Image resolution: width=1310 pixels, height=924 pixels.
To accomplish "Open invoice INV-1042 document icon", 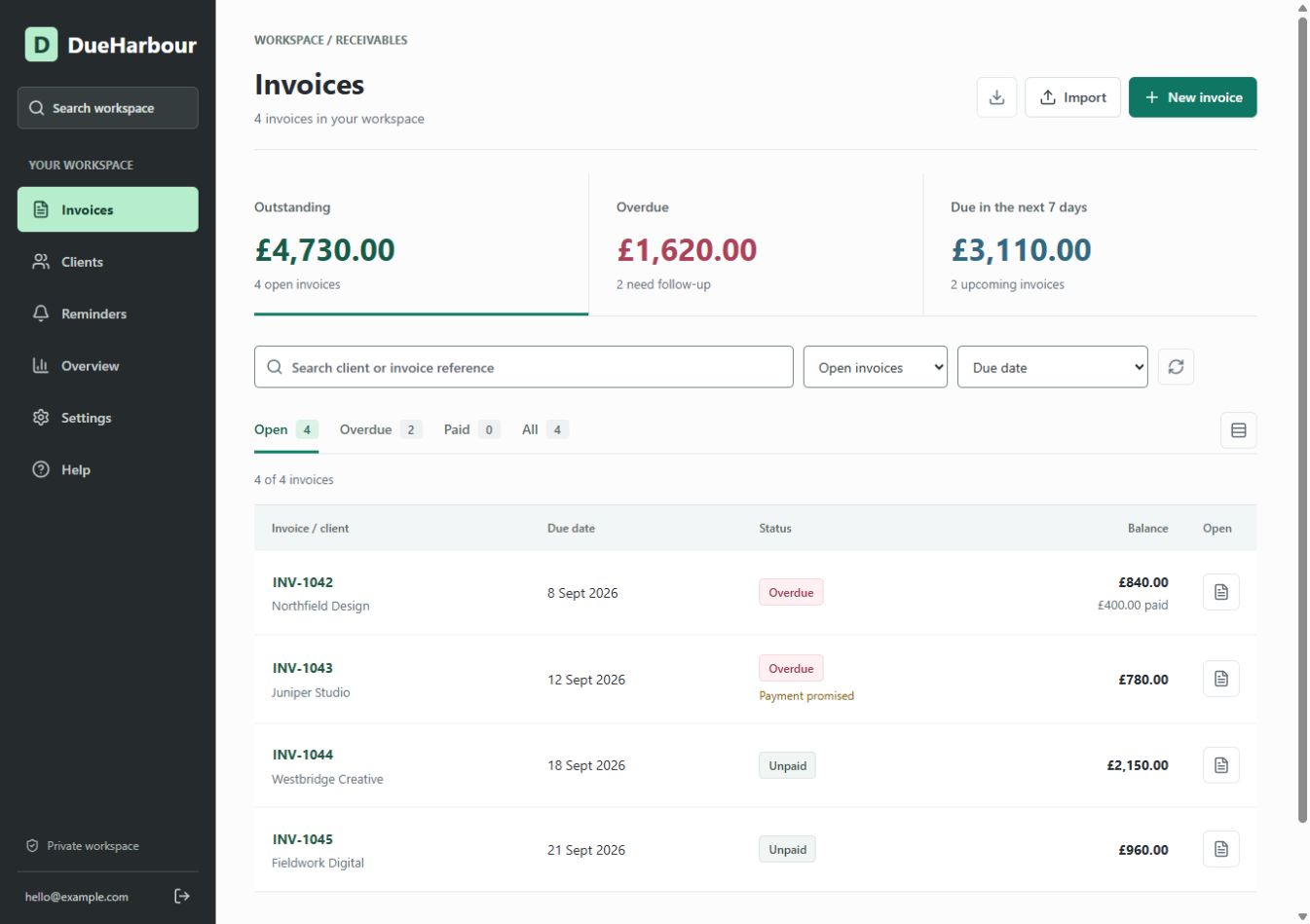I will click(1220, 592).
